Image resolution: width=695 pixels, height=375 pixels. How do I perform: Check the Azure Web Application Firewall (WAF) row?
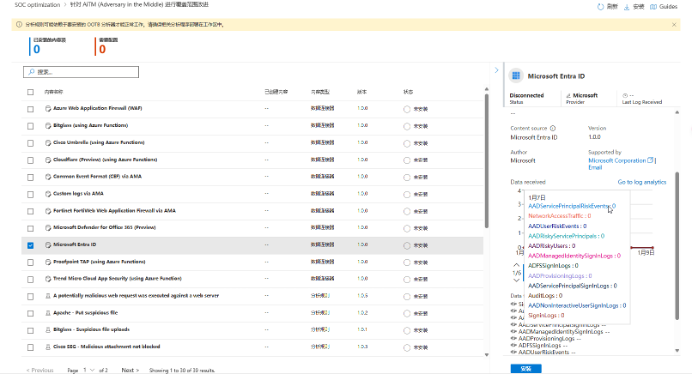[x=30, y=109]
